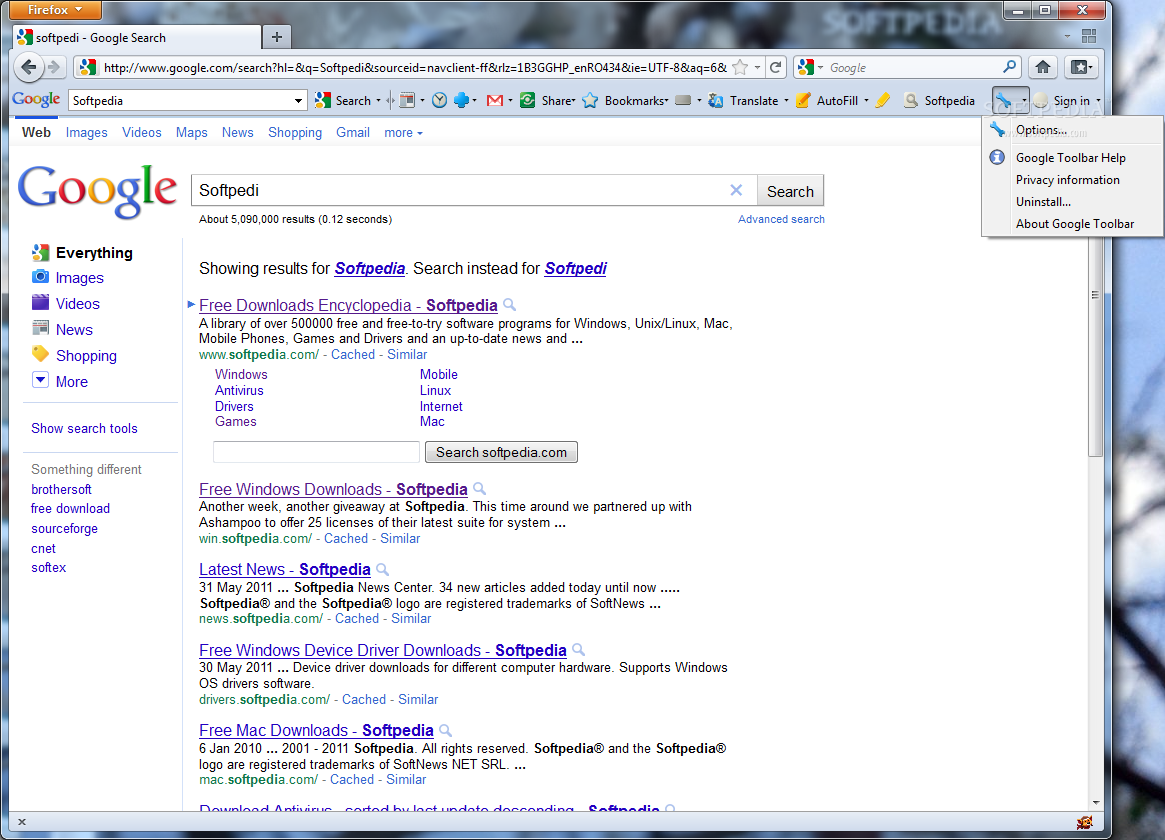The width and height of the screenshot is (1165, 840).
Task: Click the sourceforge related search
Action: pos(64,529)
